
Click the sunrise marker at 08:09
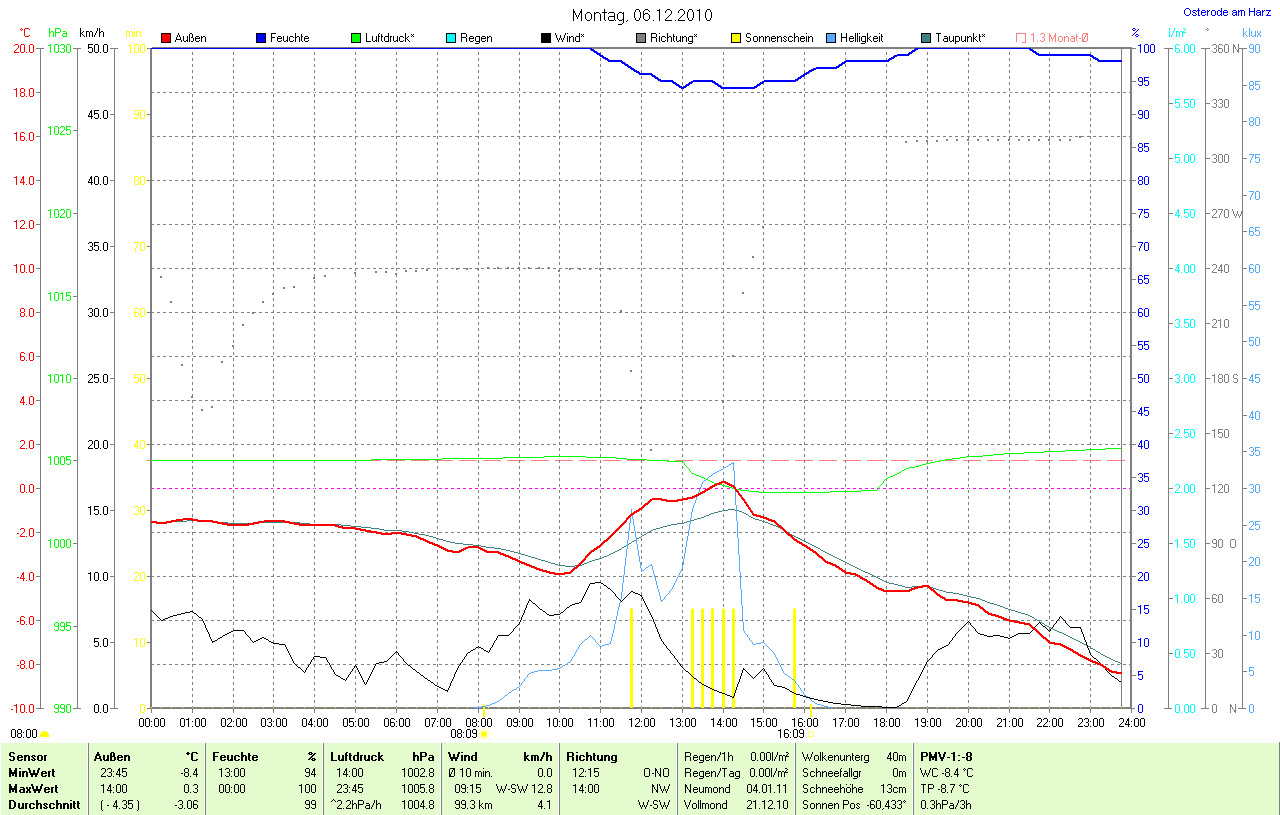[484, 733]
